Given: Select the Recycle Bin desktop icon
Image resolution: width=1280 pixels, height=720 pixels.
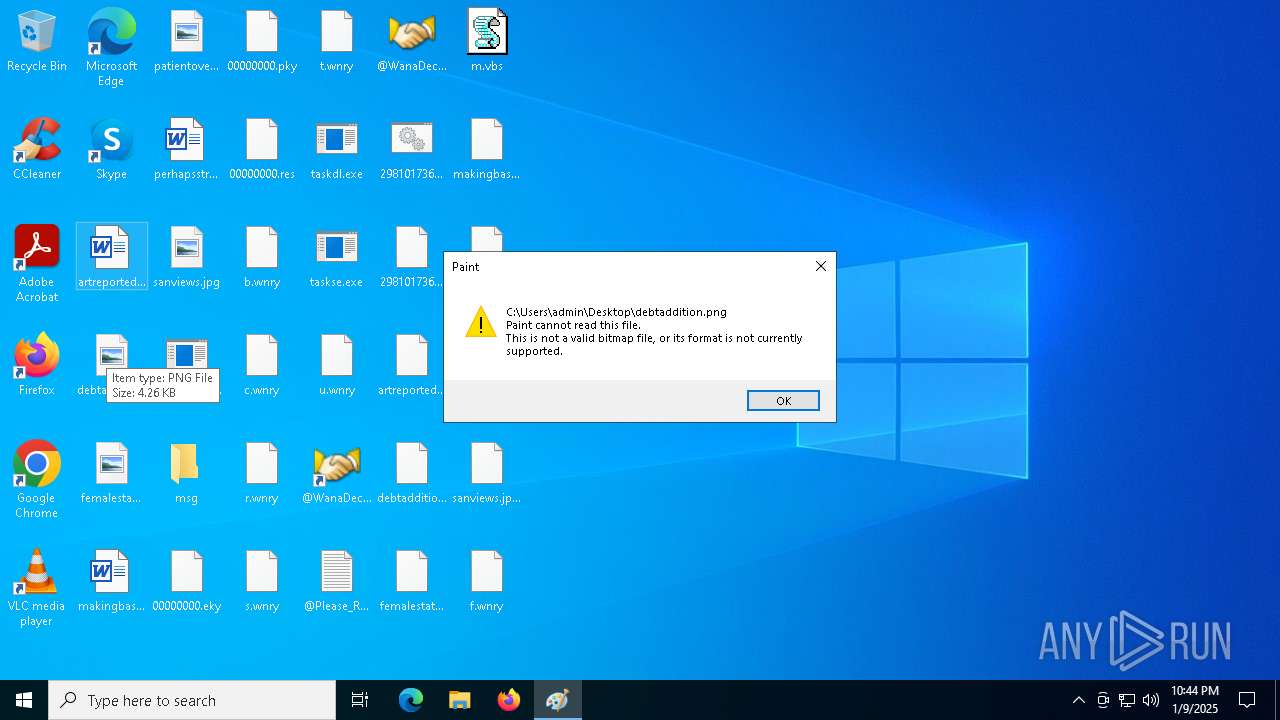Looking at the screenshot, I should [37, 42].
